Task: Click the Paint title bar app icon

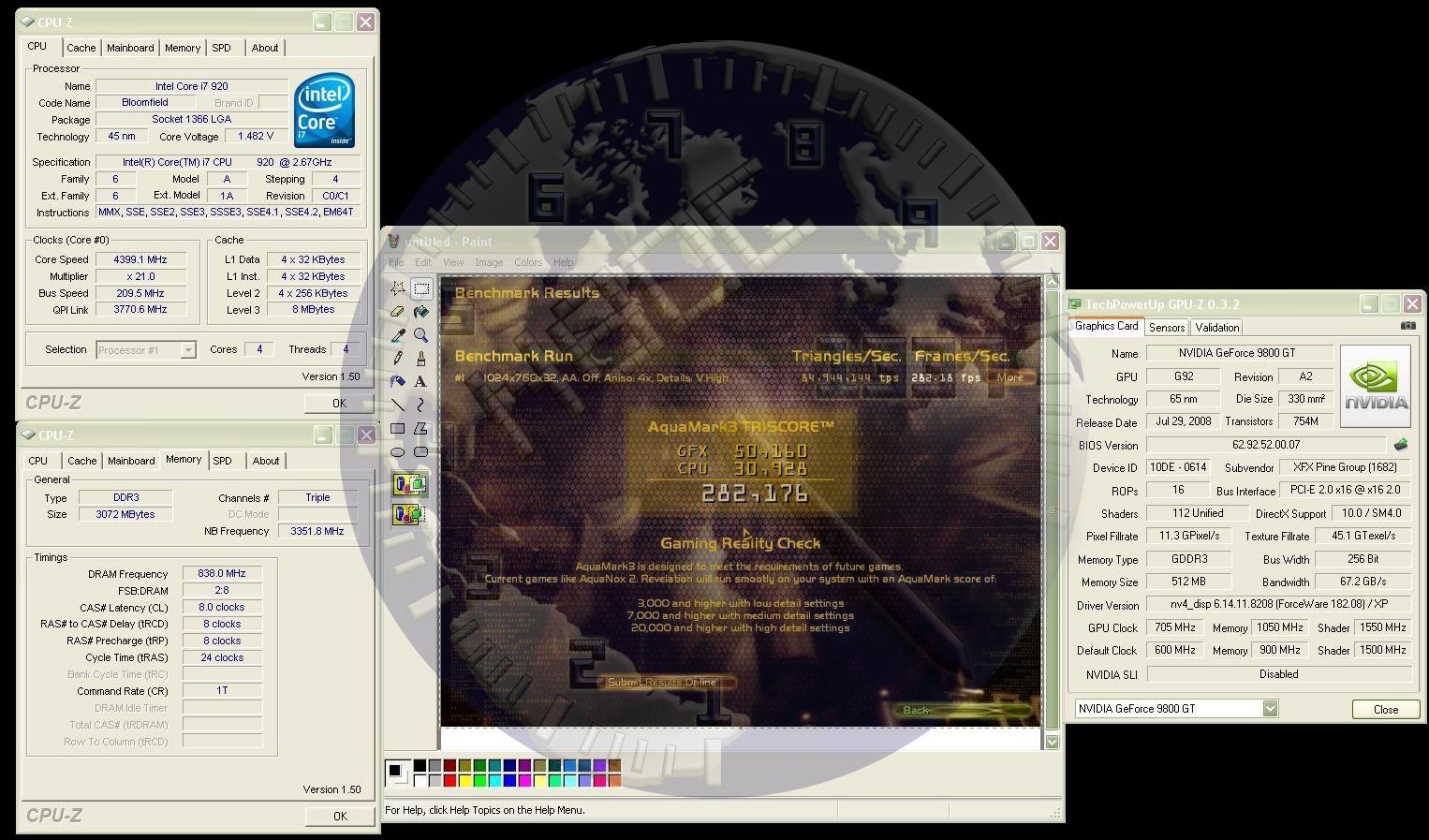Action: tap(394, 242)
